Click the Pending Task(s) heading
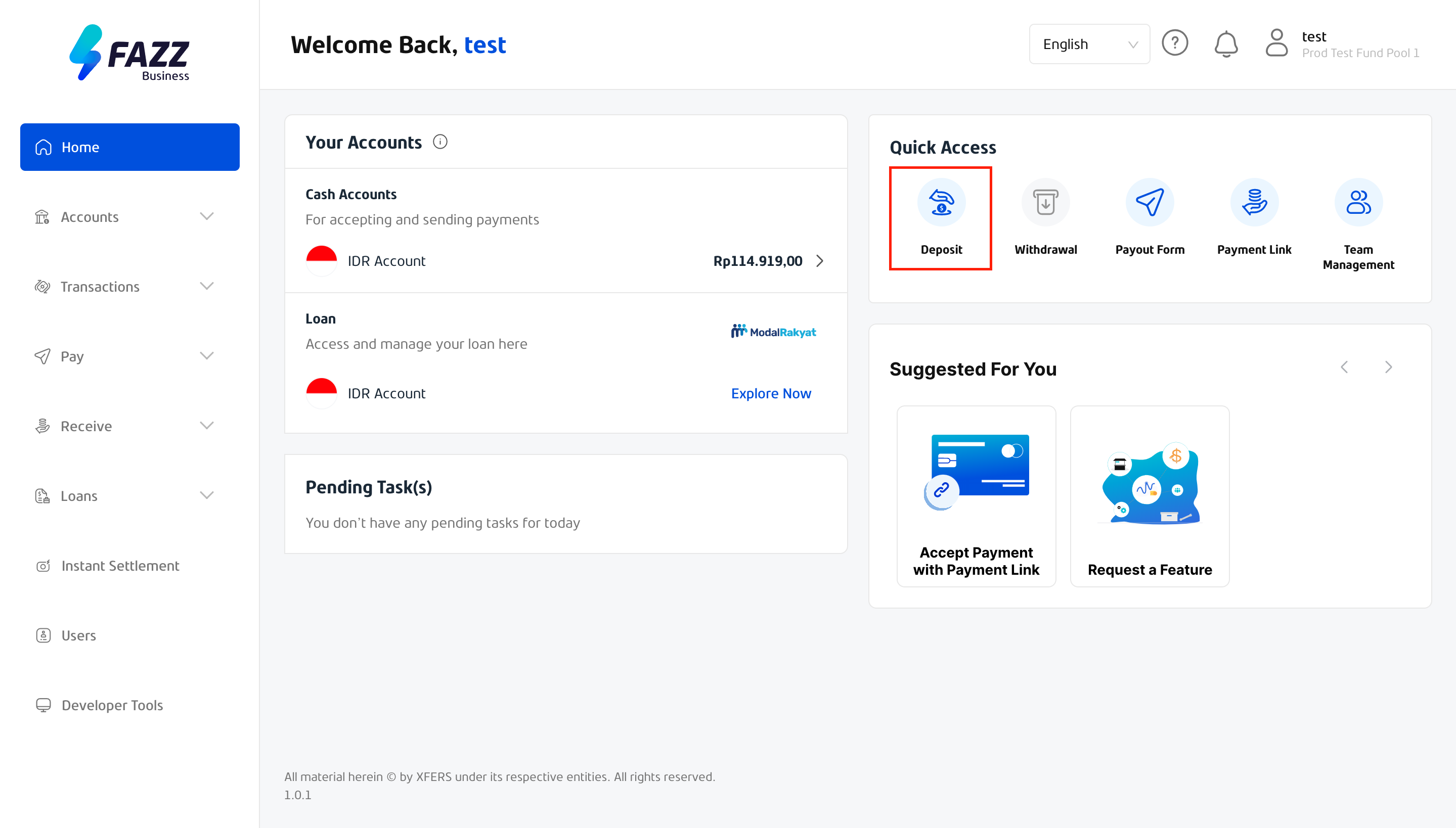Viewport: 1456px width, 828px height. [369, 487]
